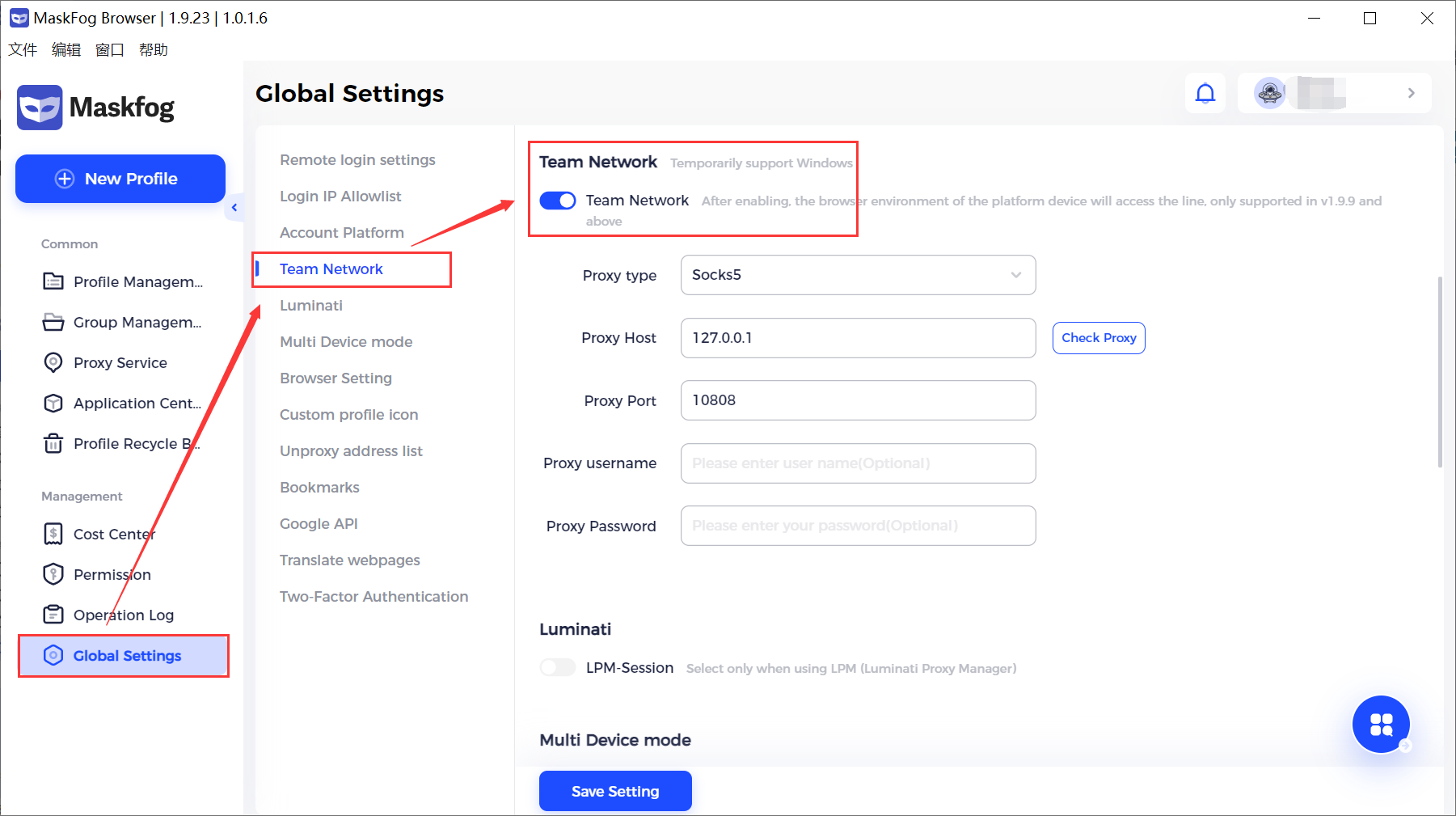Collapse the left sidebar with the arrow
Viewport: 1456px width, 816px height.
click(234, 208)
